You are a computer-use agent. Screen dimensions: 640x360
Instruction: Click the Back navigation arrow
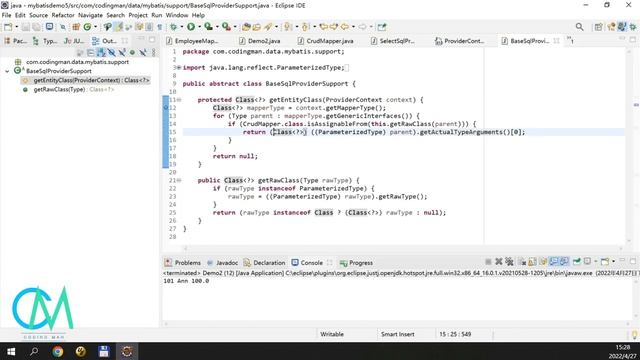(345, 27)
